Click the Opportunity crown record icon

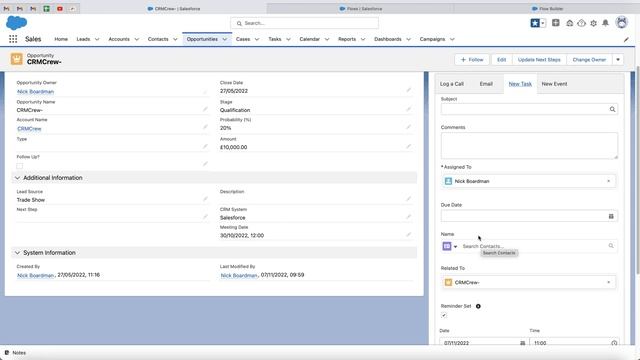click(17, 59)
